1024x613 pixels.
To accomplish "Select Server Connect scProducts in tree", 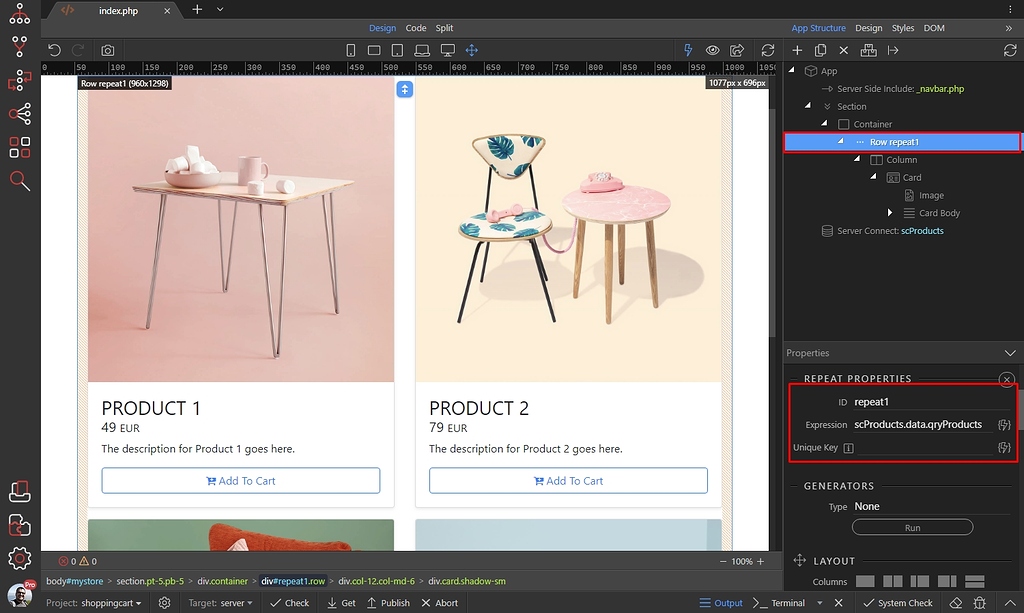I will pos(882,230).
